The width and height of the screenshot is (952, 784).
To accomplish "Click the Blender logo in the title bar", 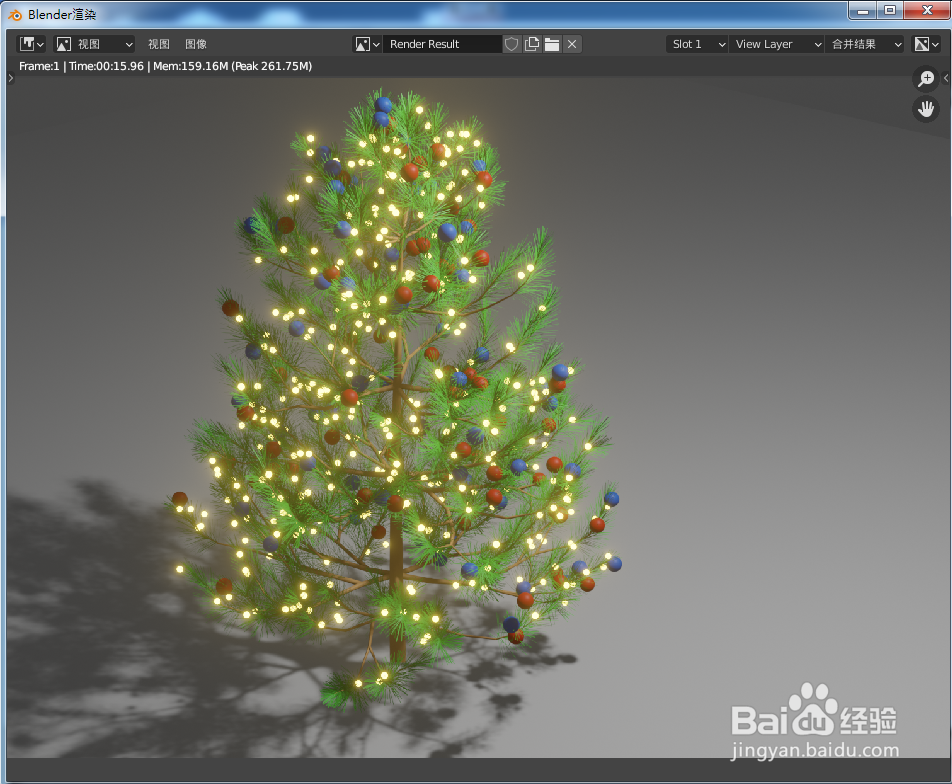I will pyautogui.click(x=16, y=14).
